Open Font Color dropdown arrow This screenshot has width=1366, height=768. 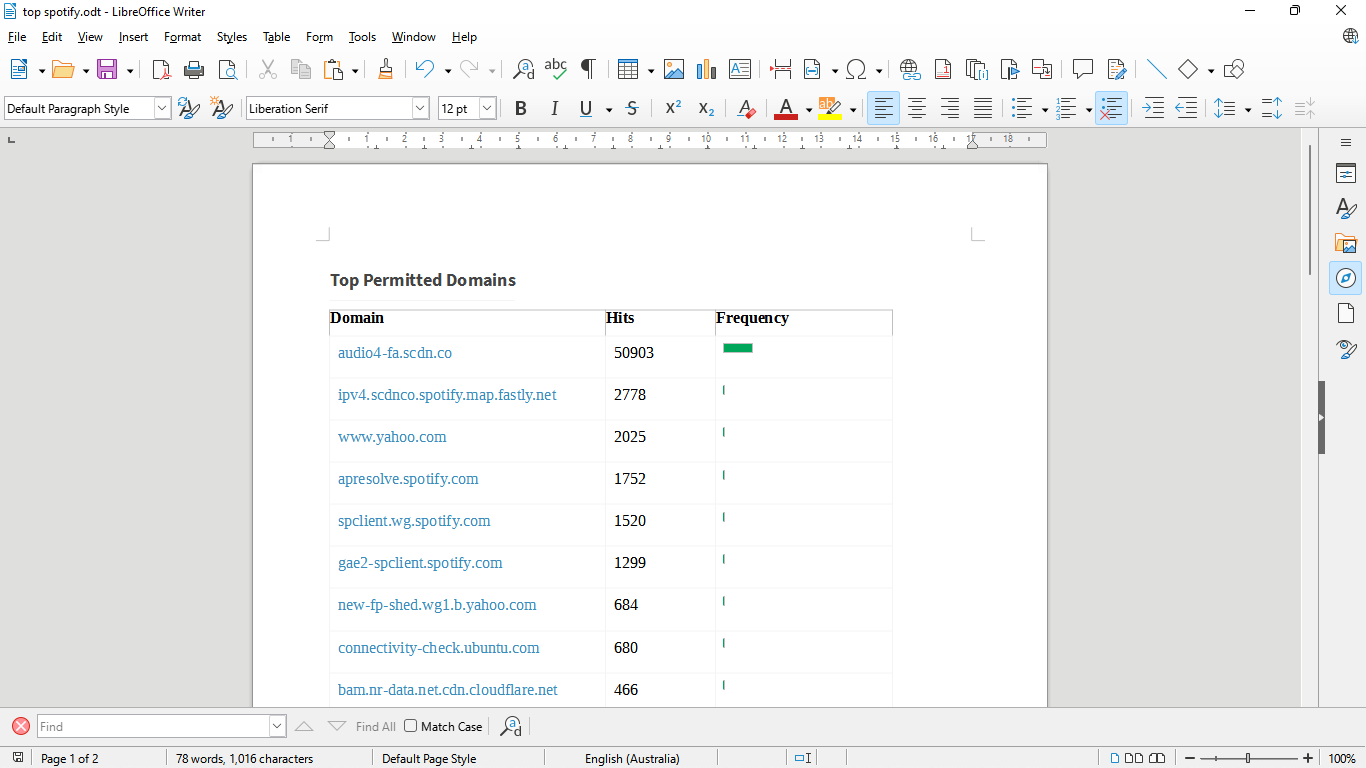808,109
